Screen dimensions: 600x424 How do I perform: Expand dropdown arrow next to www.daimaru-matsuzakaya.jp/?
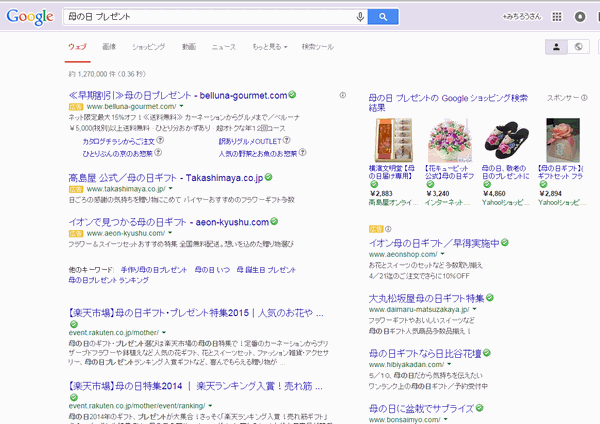tap(474, 309)
